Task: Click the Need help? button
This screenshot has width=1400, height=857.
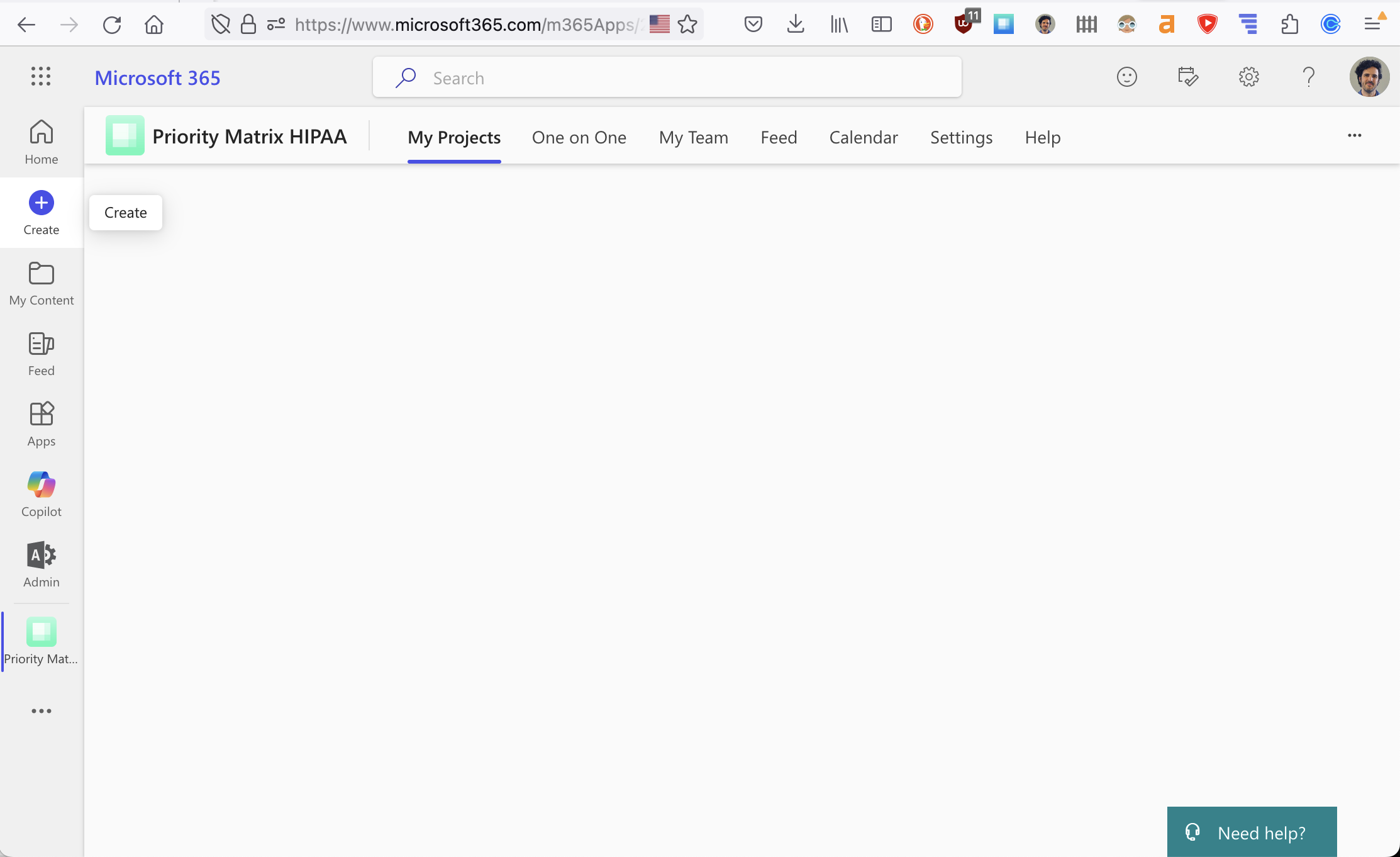Action: click(x=1251, y=832)
